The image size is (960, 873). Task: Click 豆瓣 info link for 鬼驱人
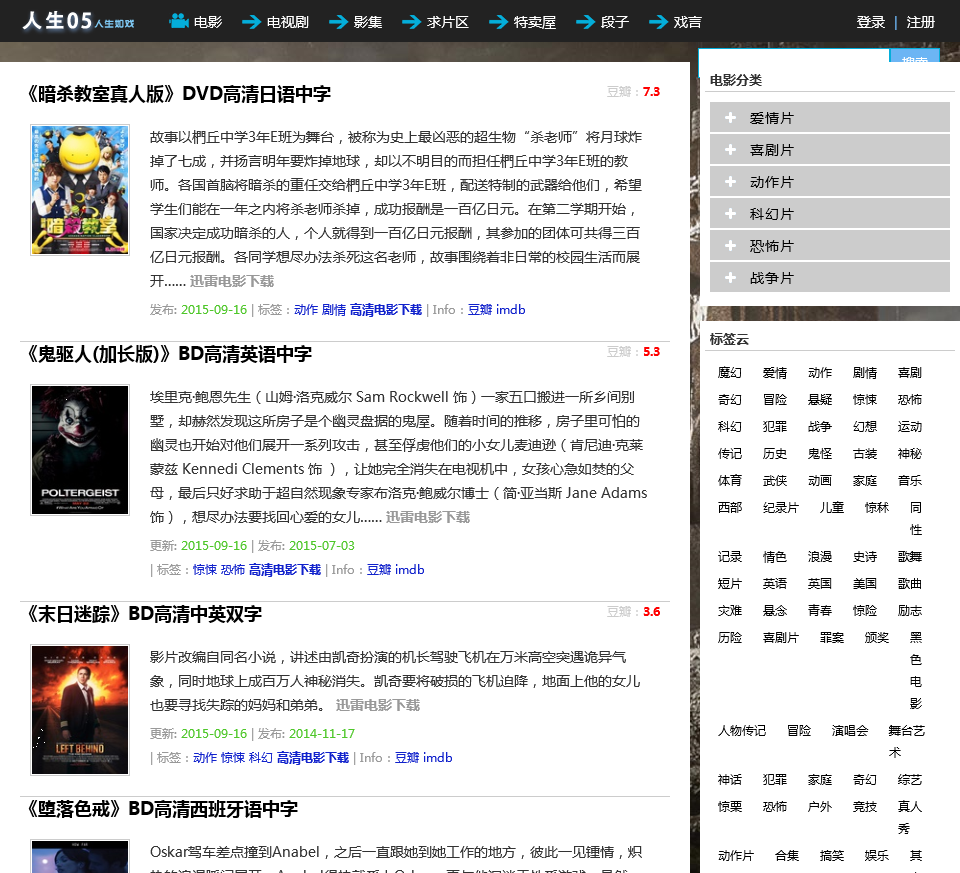coord(378,570)
